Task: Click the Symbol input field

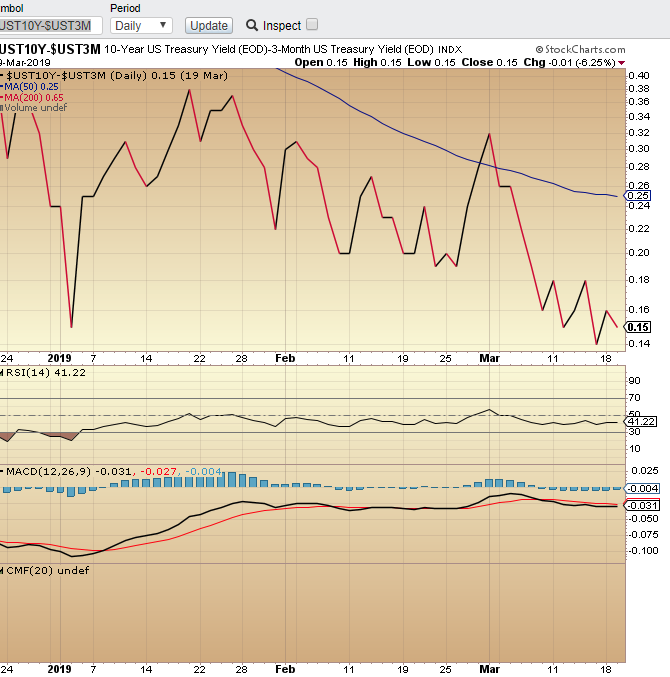Action: 51,25
